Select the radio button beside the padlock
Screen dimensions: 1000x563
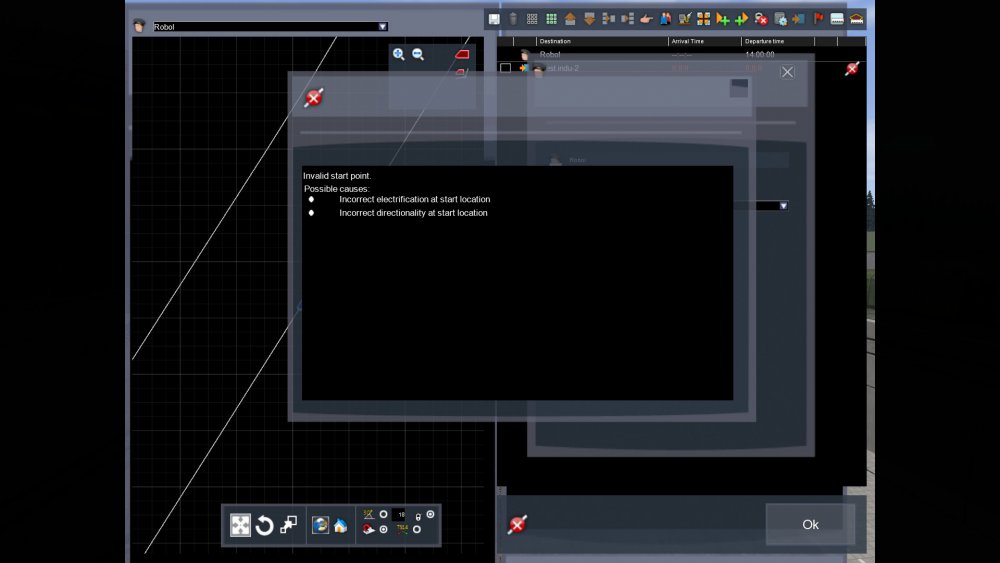(430, 516)
